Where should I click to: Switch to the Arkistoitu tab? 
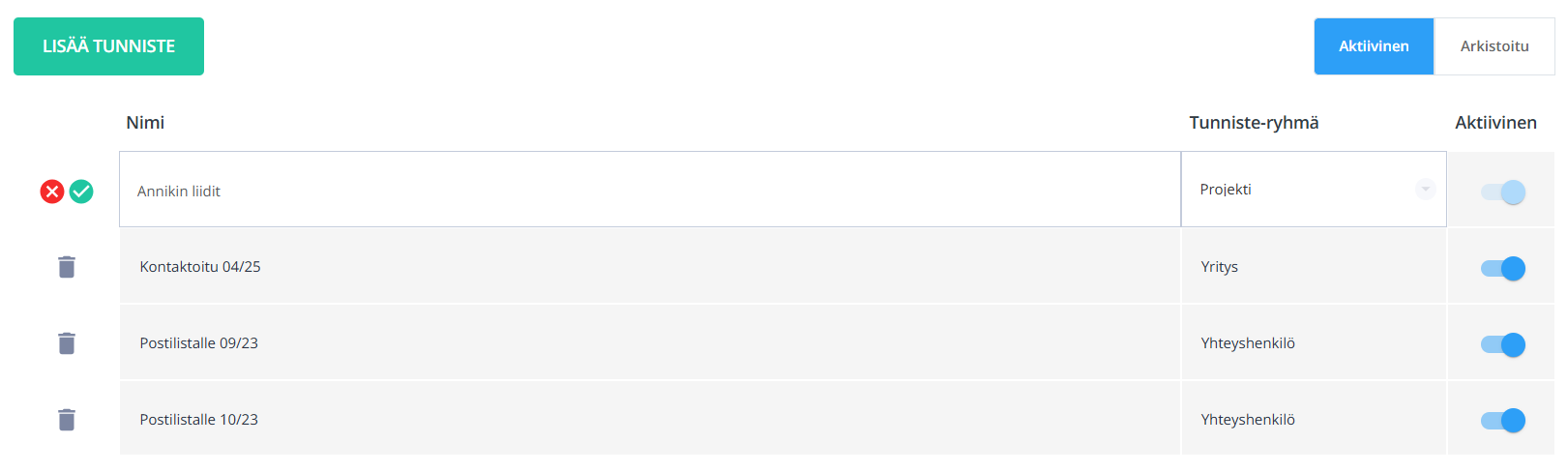[x=1494, y=46]
